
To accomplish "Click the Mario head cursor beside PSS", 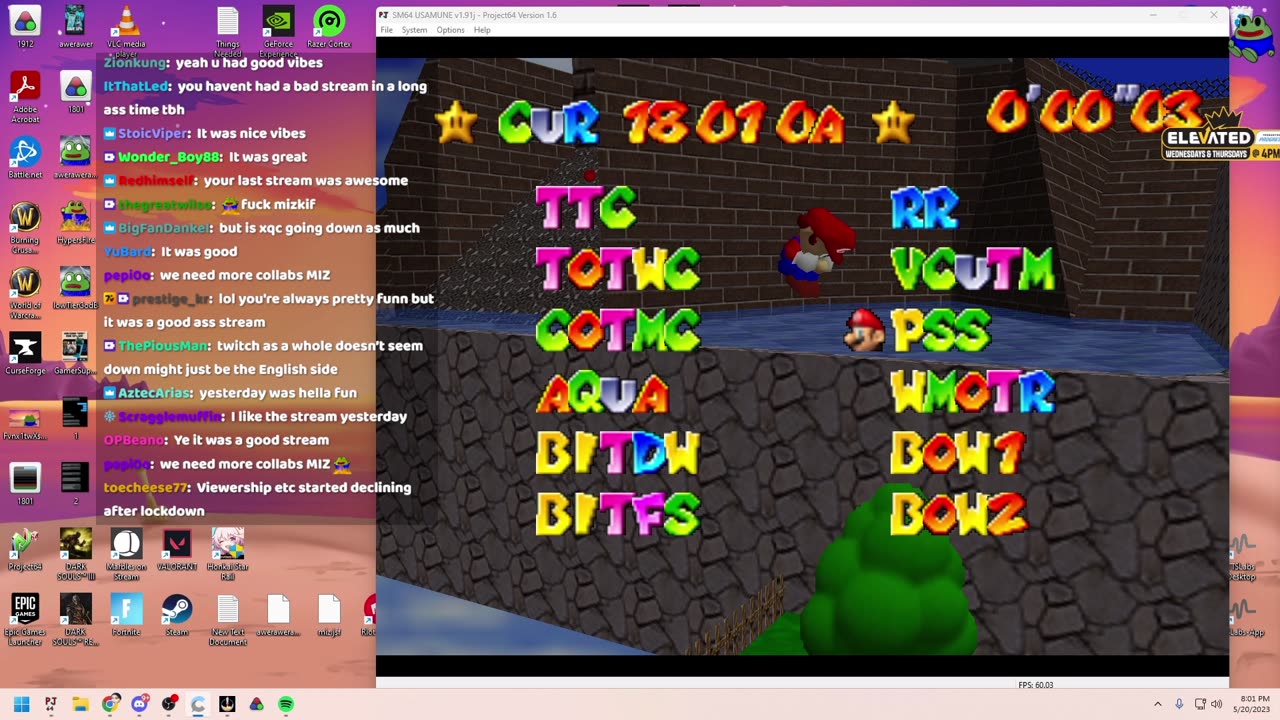I will point(865,330).
